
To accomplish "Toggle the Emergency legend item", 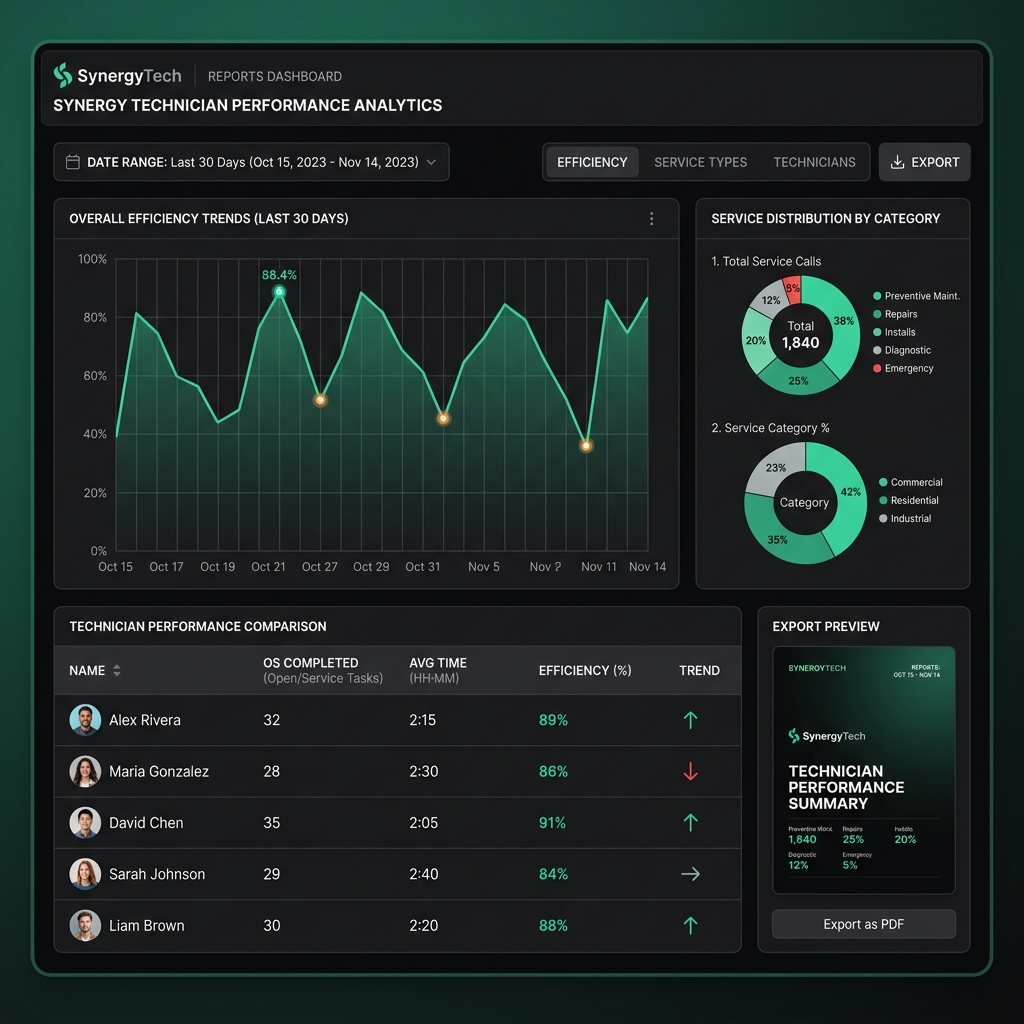I will click(903, 368).
